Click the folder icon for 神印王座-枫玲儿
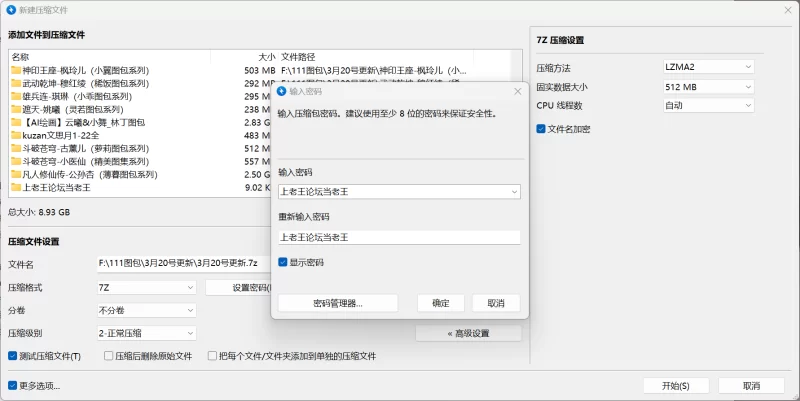Image resolution: width=800 pixels, height=401 pixels. (x=16, y=71)
